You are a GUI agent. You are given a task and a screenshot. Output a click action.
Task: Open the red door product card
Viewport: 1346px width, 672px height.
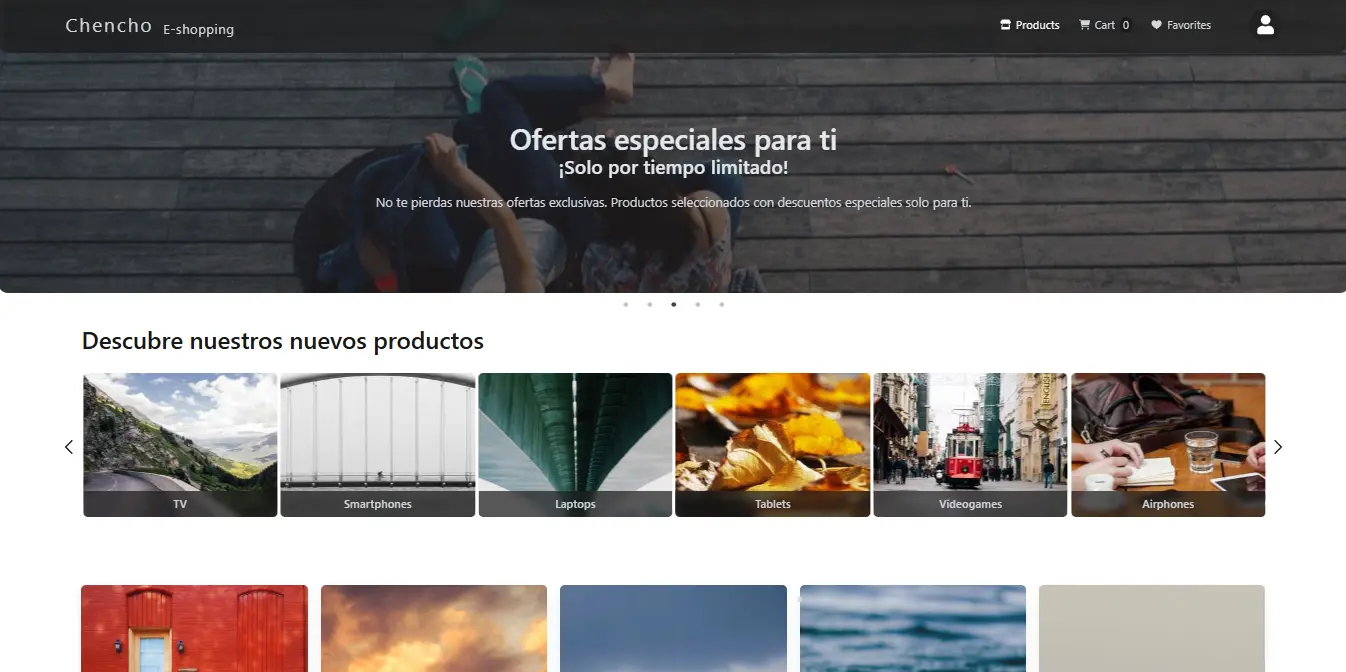pyautogui.click(x=194, y=628)
